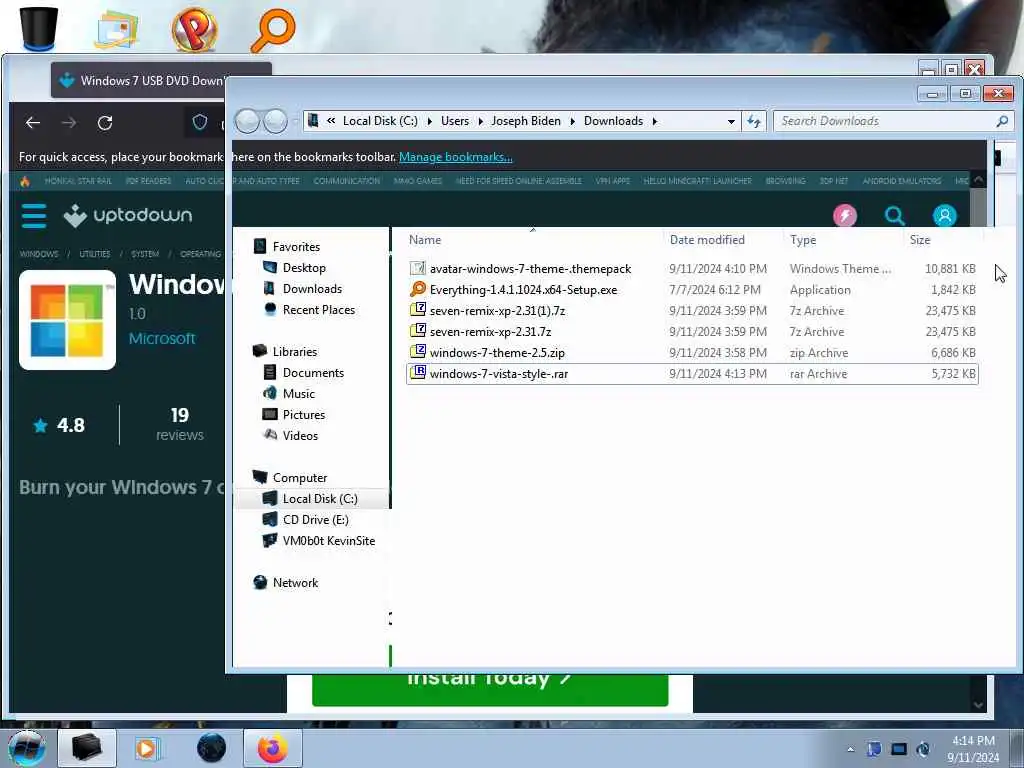Viewport: 1024px width, 768px height.
Task: Click Users in the address breadcrumb
Action: coord(455,121)
